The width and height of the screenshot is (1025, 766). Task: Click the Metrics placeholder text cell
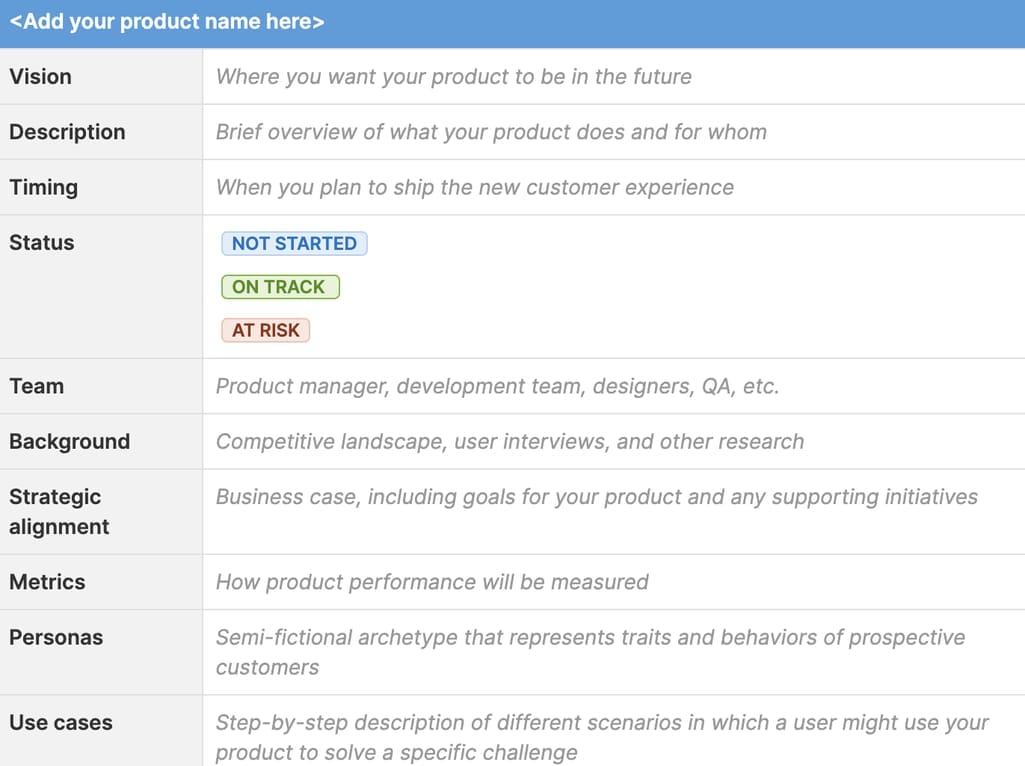click(x=432, y=582)
